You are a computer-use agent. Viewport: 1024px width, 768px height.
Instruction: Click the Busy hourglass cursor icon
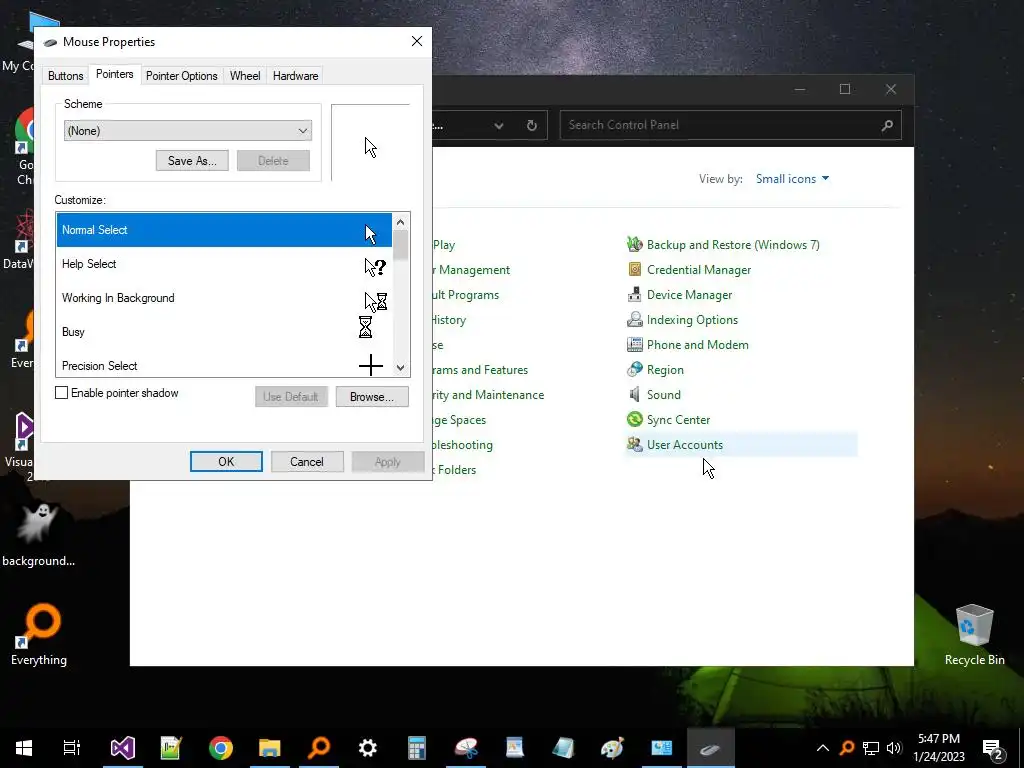pos(365,327)
